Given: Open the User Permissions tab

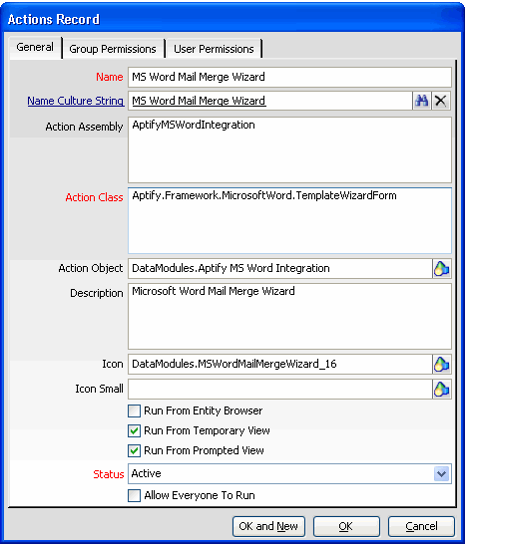Looking at the screenshot, I should coord(213,49).
